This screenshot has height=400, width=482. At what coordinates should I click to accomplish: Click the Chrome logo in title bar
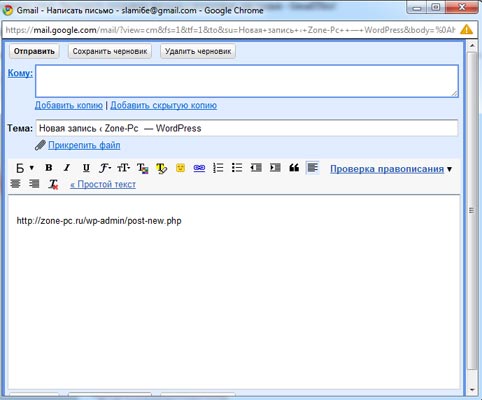pyautogui.click(x=7, y=10)
